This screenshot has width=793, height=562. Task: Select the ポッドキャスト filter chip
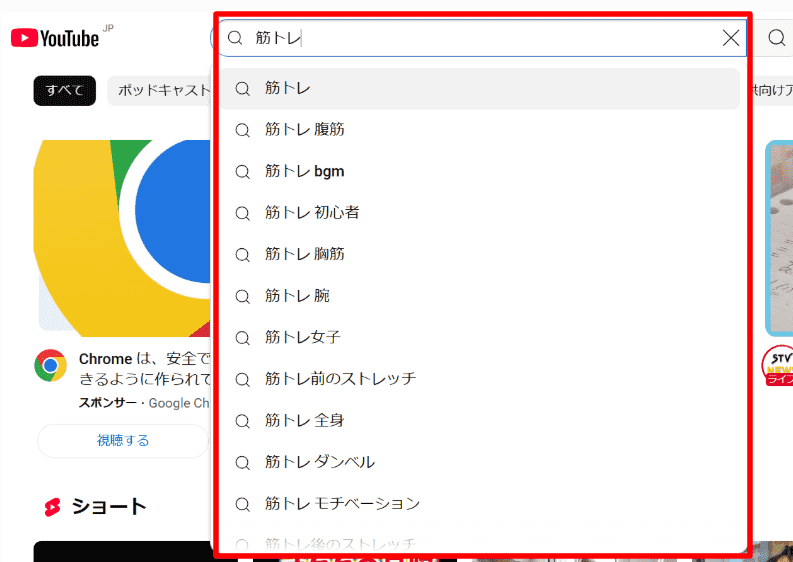click(x=160, y=90)
